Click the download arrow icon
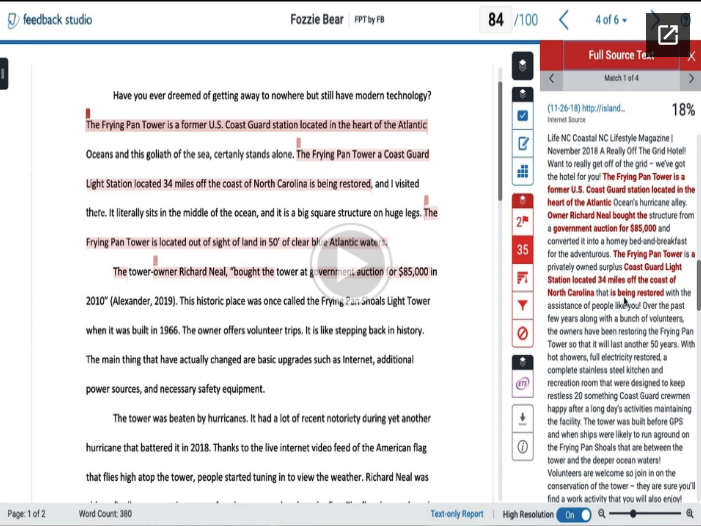The image size is (701, 526). click(522, 418)
